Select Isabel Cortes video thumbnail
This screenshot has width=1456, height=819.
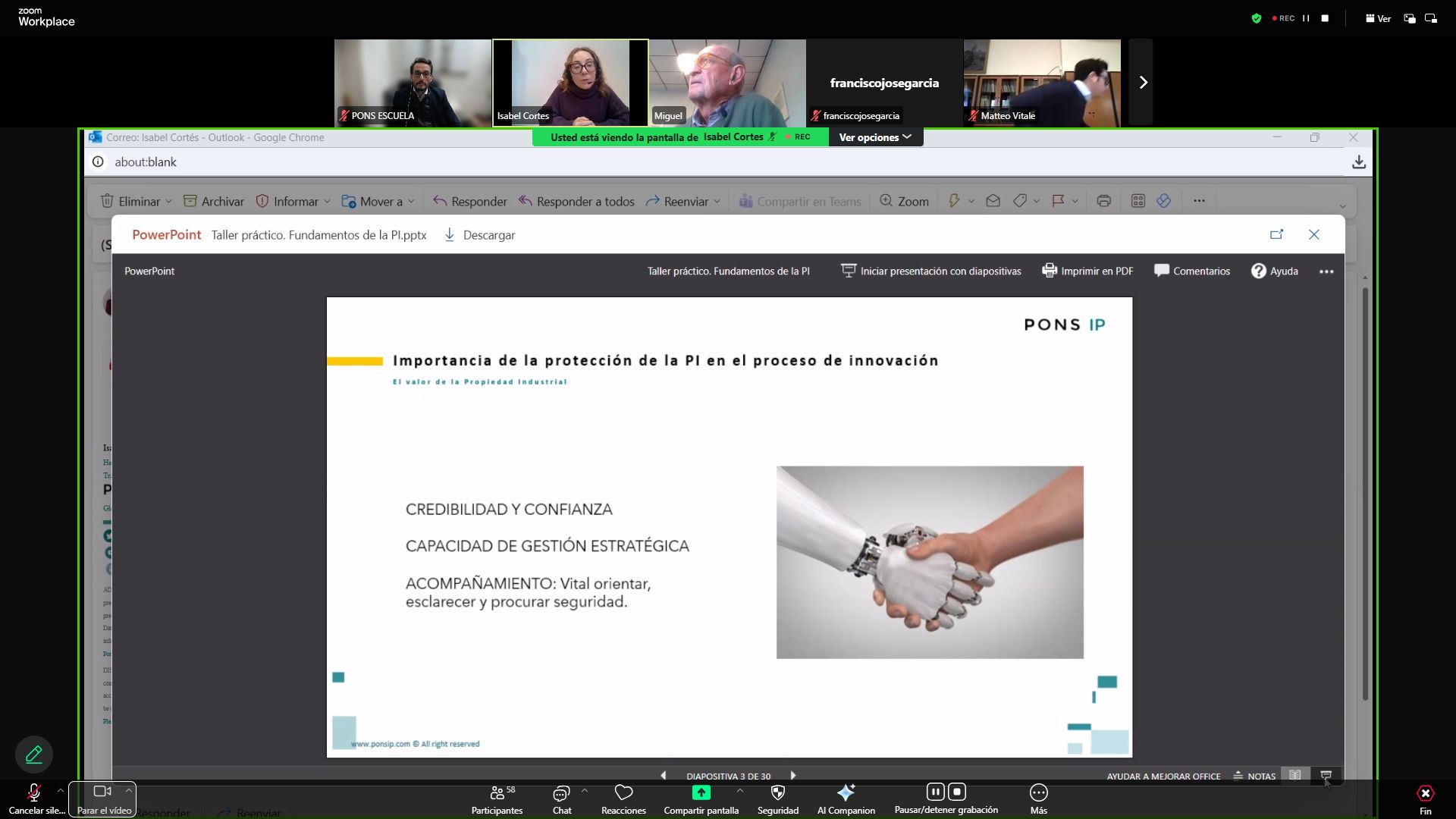570,83
